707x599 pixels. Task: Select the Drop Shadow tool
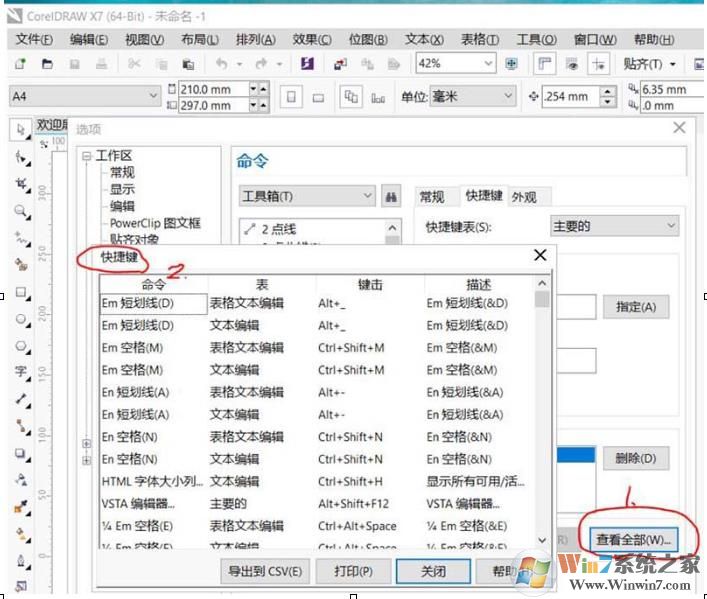[21, 453]
